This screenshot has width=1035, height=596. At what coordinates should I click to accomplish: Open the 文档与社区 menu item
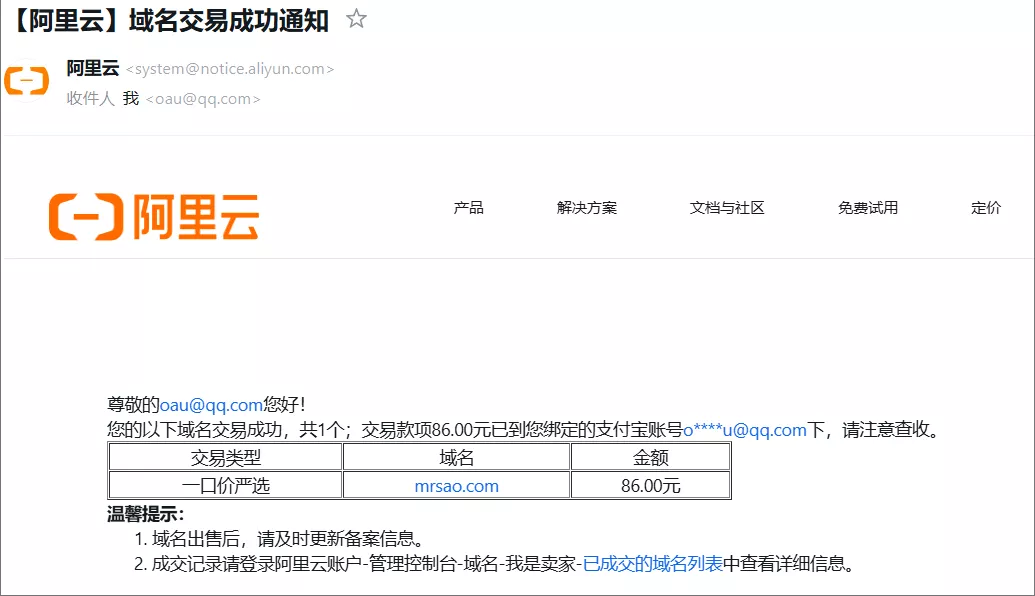[x=727, y=208]
